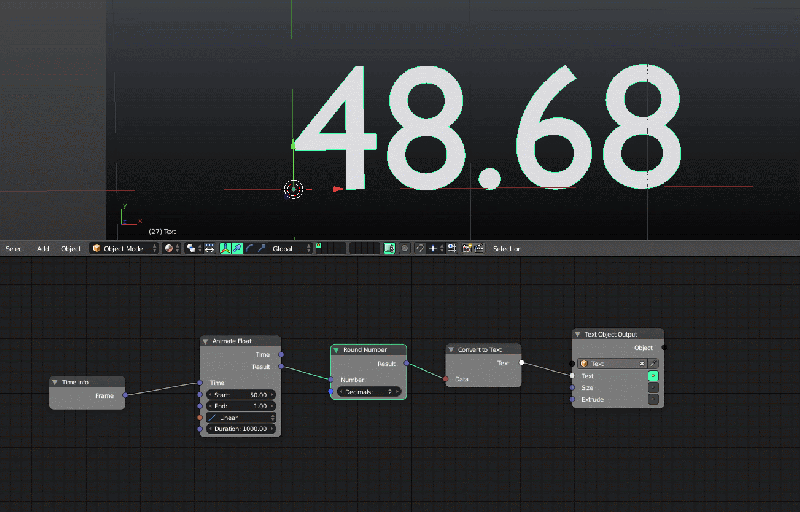Increase the Start value with right arrow

(x=272, y=395)
